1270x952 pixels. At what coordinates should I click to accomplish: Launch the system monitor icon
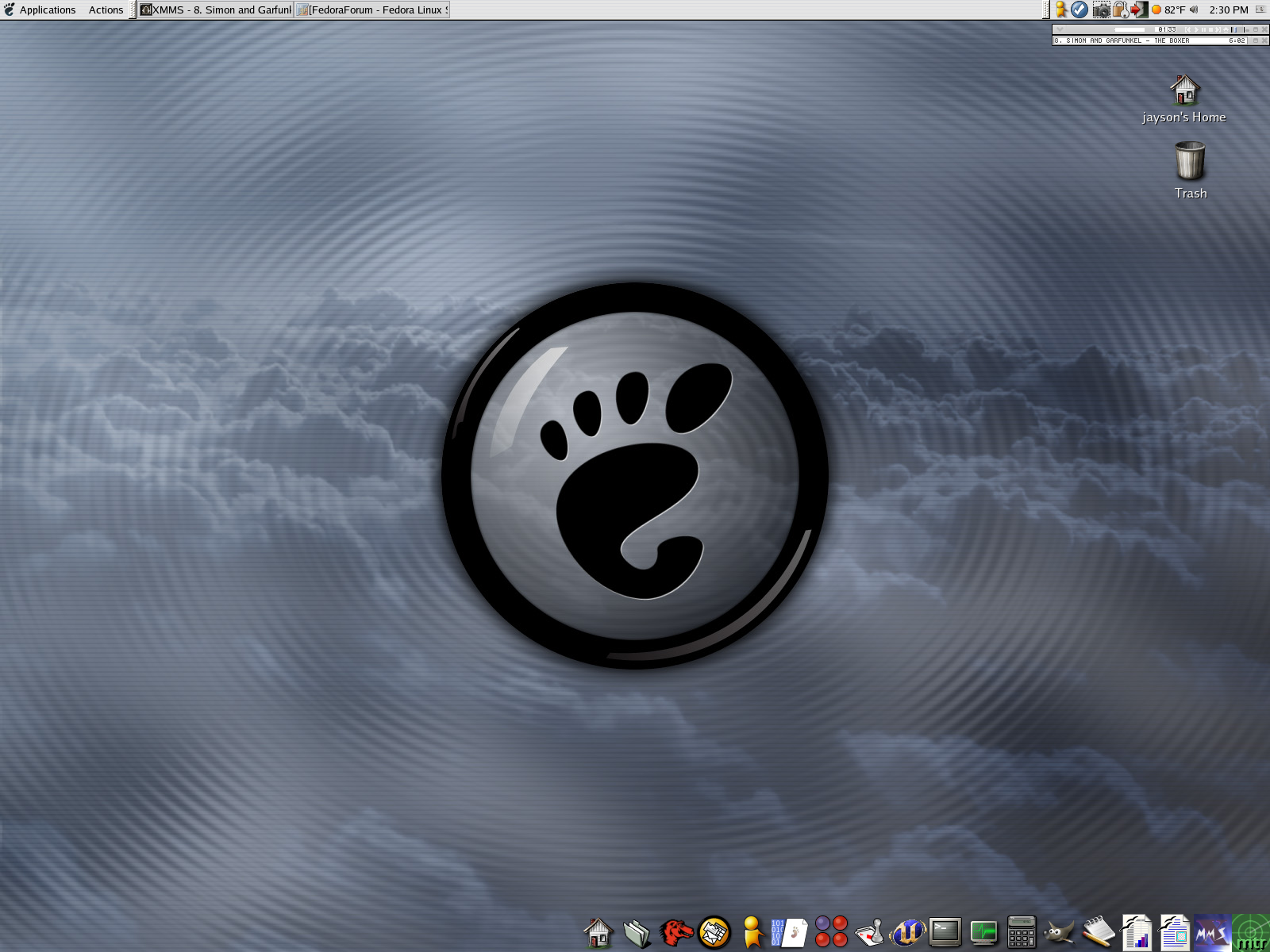pos(983,932)
